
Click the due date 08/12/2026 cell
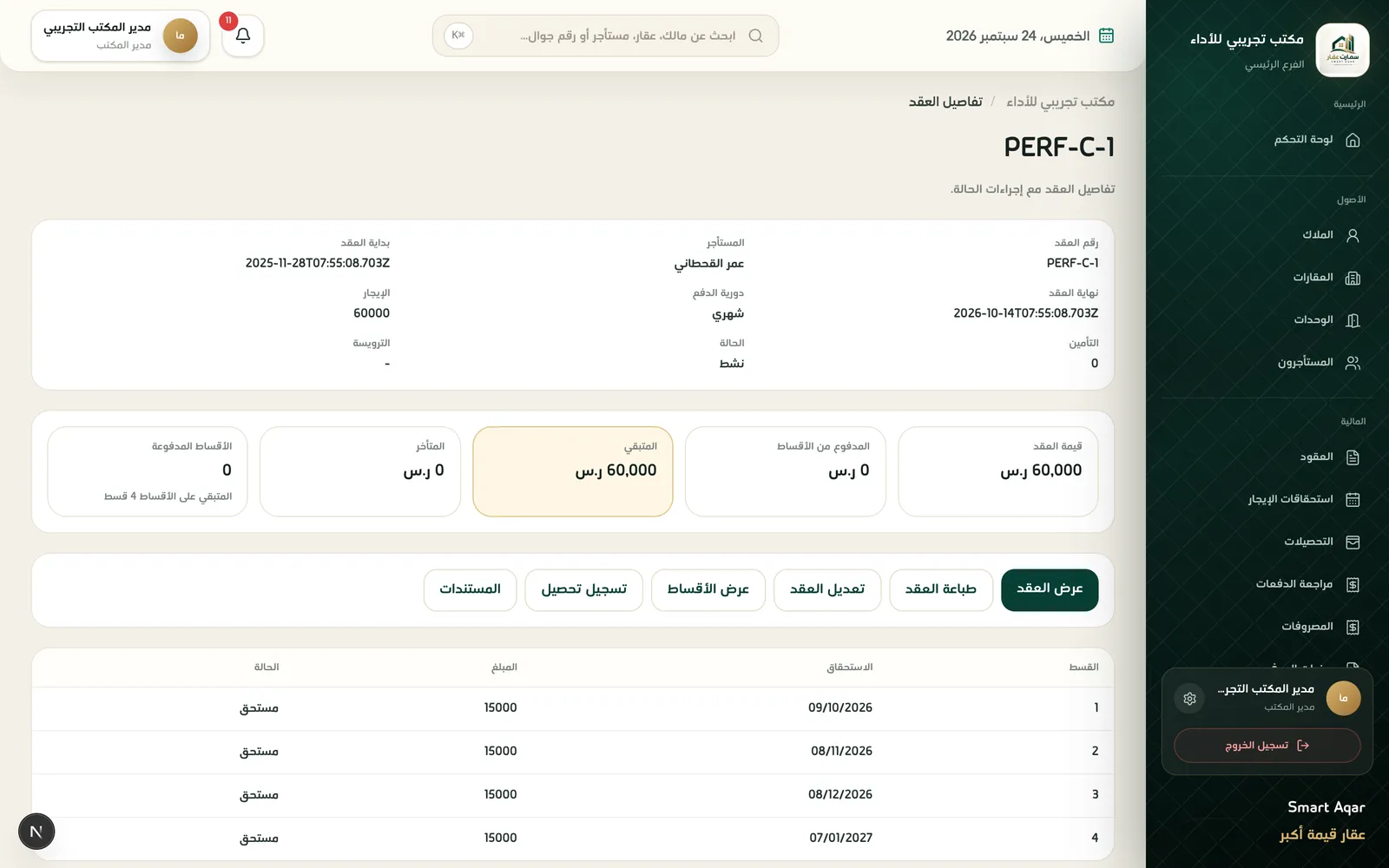tap(840, 795)
